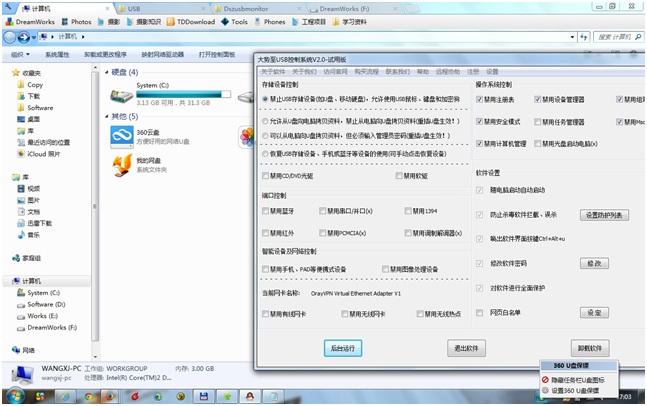Open the 我的网盘 squirrel icon
The height and width of the screenshot is (406, 647).
tap(119, 165)
